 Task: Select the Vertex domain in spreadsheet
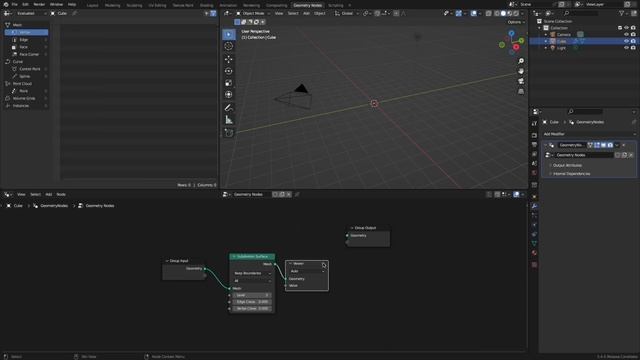[x=27, y=32]
